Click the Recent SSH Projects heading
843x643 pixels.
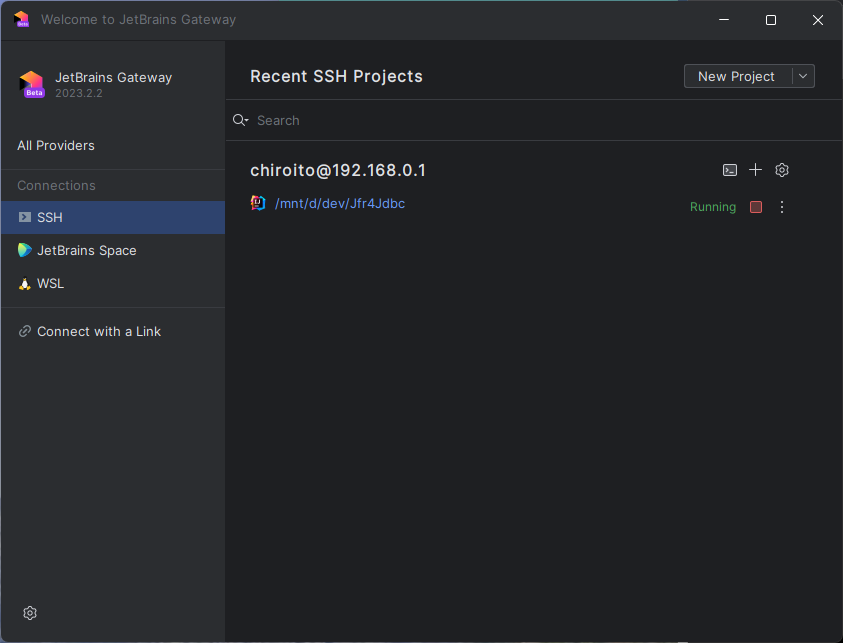[337, 76]
